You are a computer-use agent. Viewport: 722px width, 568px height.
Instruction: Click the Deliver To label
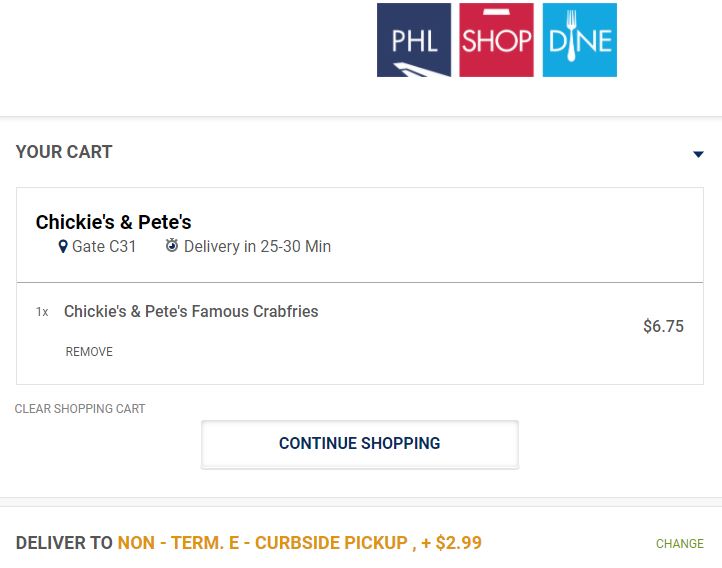(x=64, y=543)
